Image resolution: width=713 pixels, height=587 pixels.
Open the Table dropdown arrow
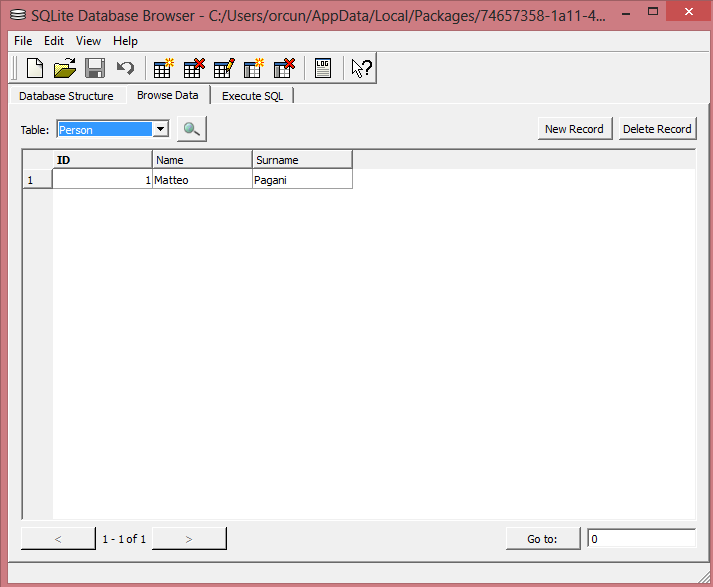pos(160,129)
